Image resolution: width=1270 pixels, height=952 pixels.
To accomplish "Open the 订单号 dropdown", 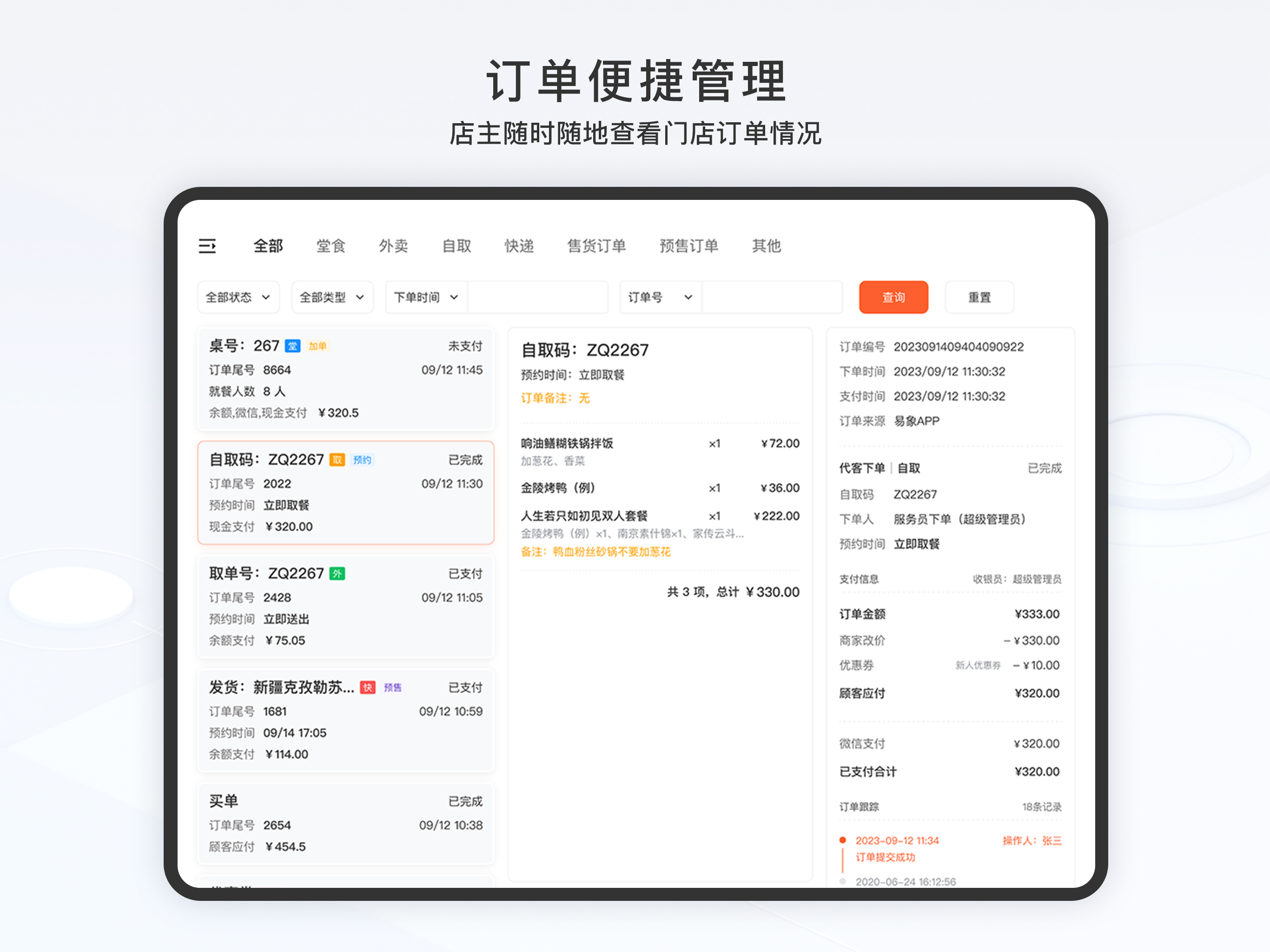I will coord(661,297).
